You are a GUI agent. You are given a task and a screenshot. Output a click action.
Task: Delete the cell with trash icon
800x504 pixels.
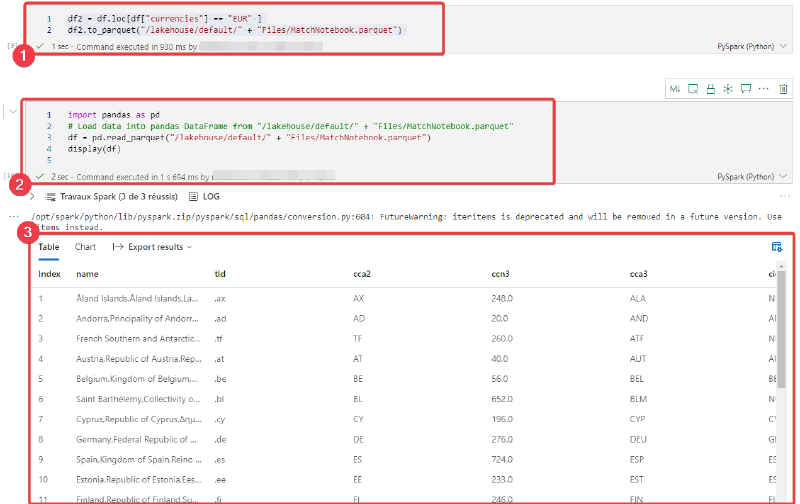tap(783, 89)
